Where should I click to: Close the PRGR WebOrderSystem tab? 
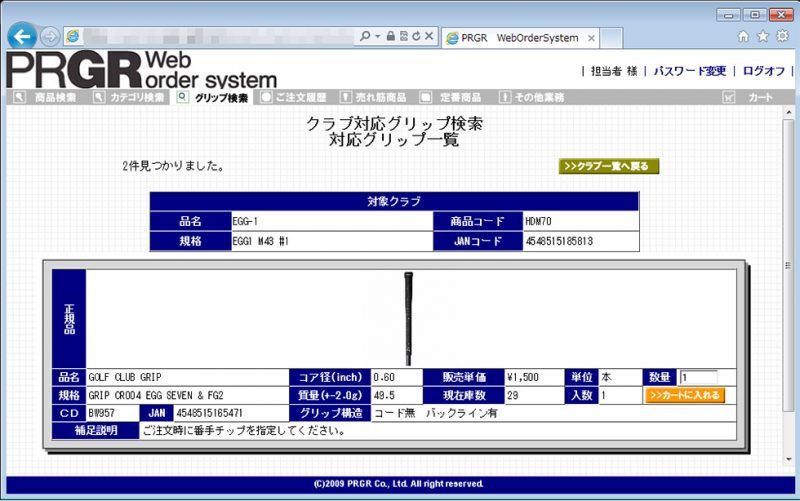[x=591, y=38]
